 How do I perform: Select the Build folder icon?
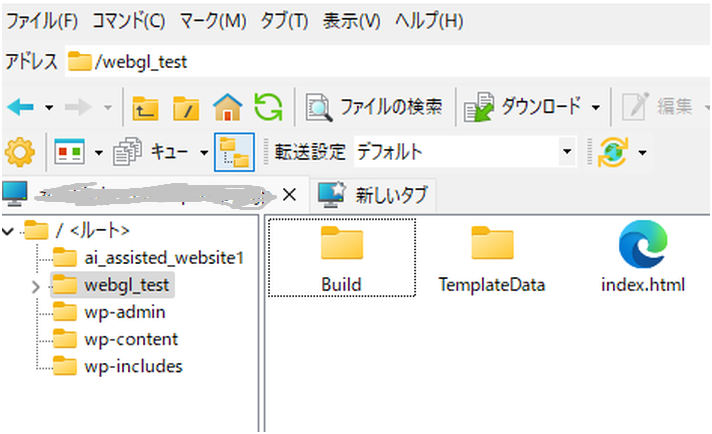click(342, 243)
